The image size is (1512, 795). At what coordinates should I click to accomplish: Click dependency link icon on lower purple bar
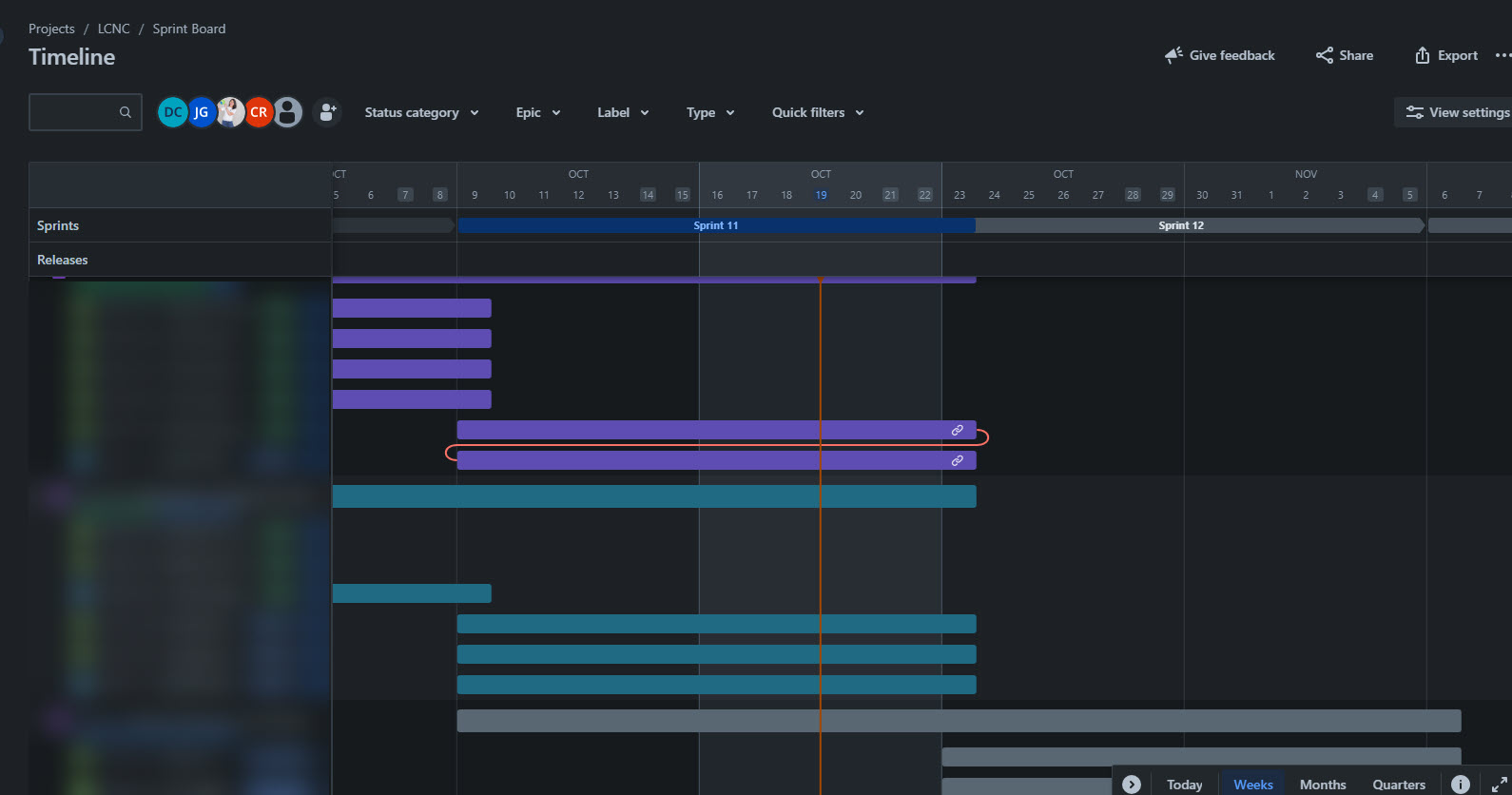tap(958, 460)
